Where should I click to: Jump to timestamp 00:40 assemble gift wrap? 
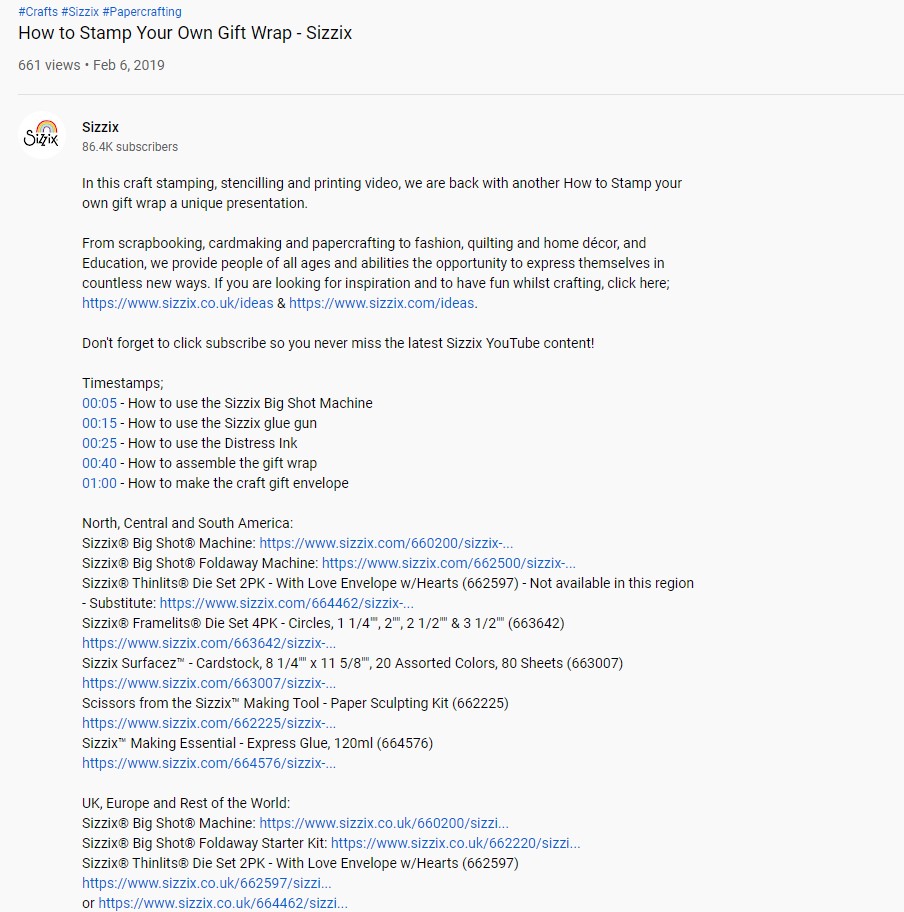pyautogui.click(x=99, y=464)
